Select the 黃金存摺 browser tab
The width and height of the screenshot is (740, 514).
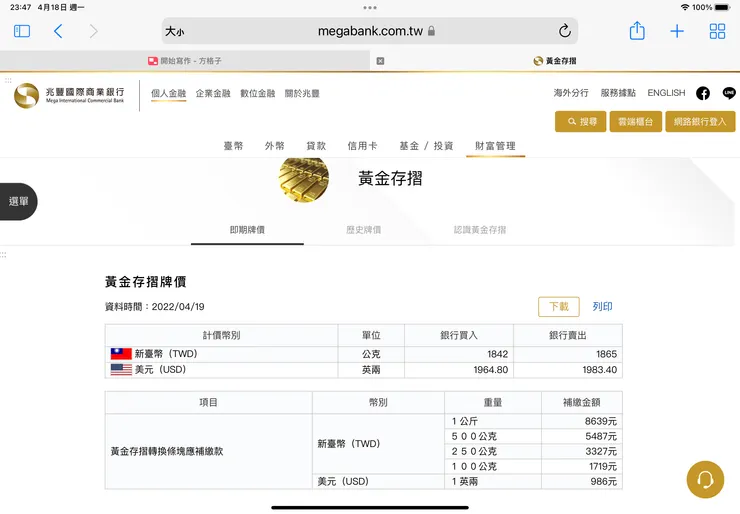[x=555, y=61]
